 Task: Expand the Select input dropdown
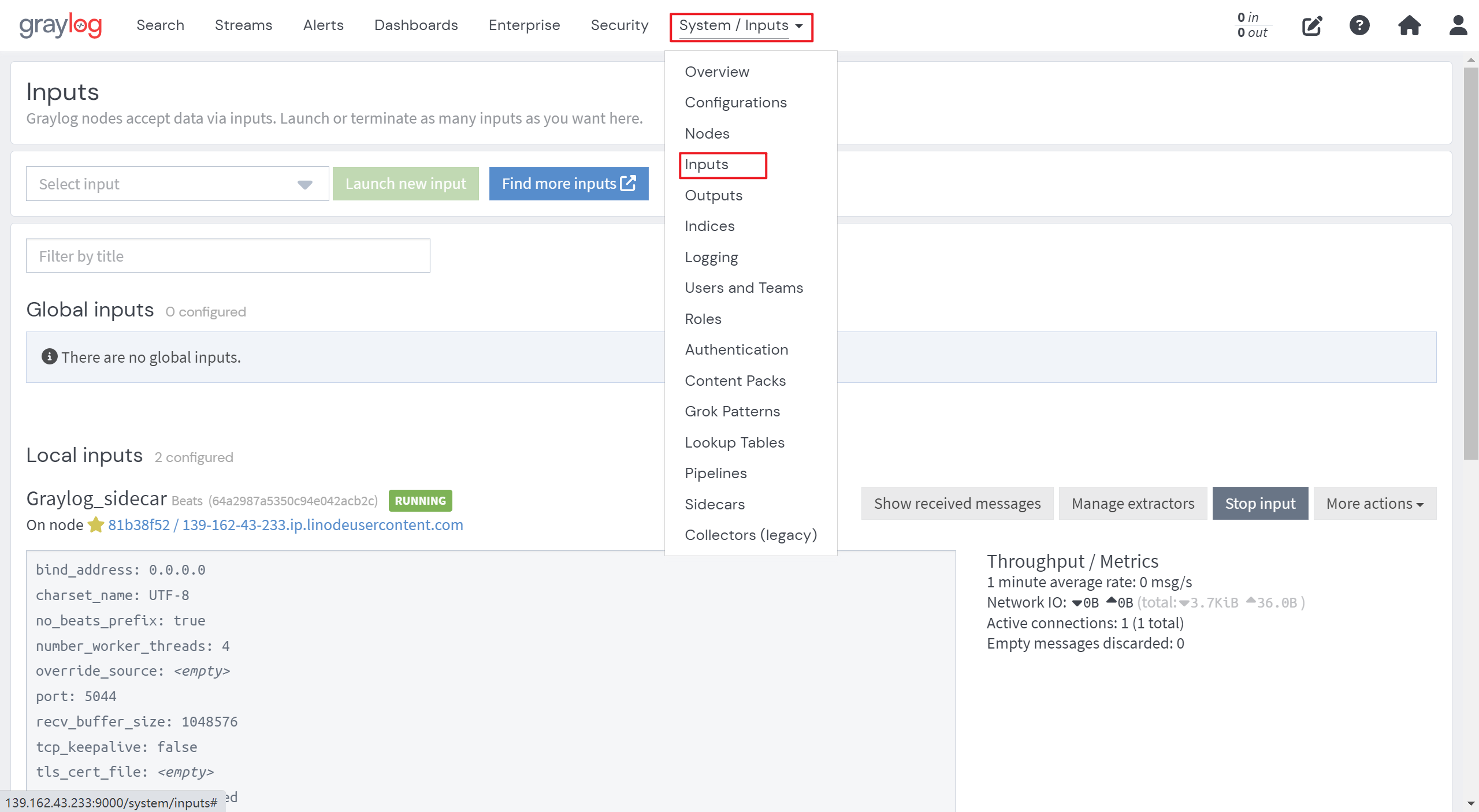coord(177,184)
